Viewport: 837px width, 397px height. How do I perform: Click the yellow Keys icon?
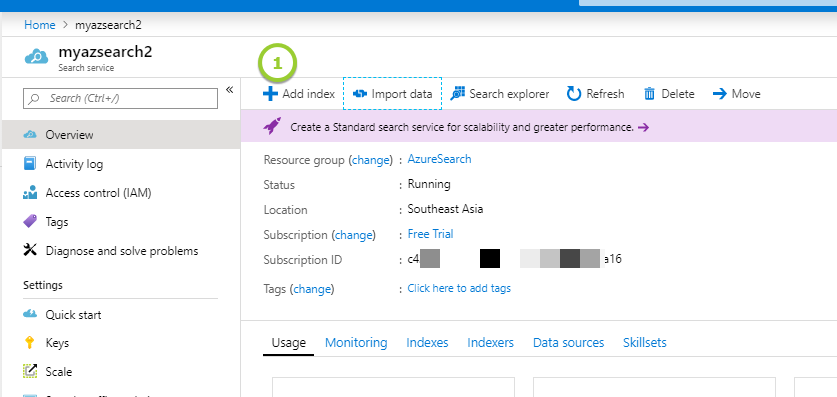tap(30, 343)
